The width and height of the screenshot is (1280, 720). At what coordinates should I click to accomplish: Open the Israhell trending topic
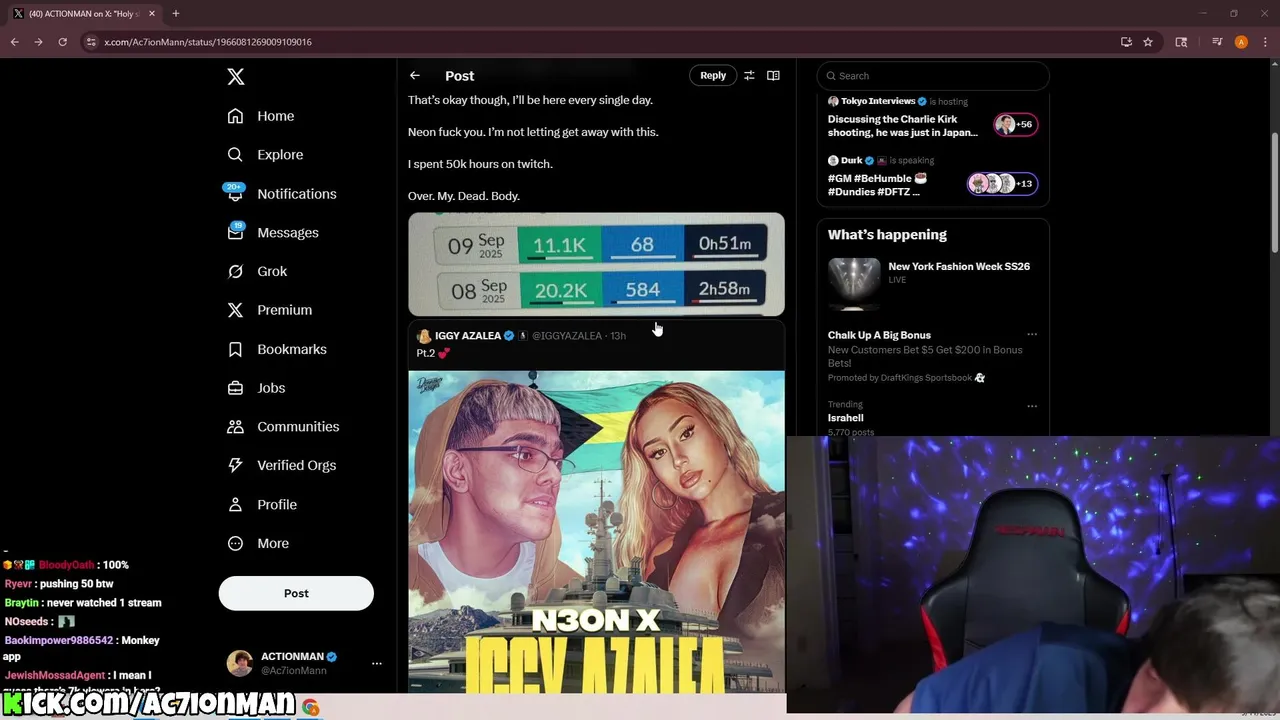tap(846, 418)
